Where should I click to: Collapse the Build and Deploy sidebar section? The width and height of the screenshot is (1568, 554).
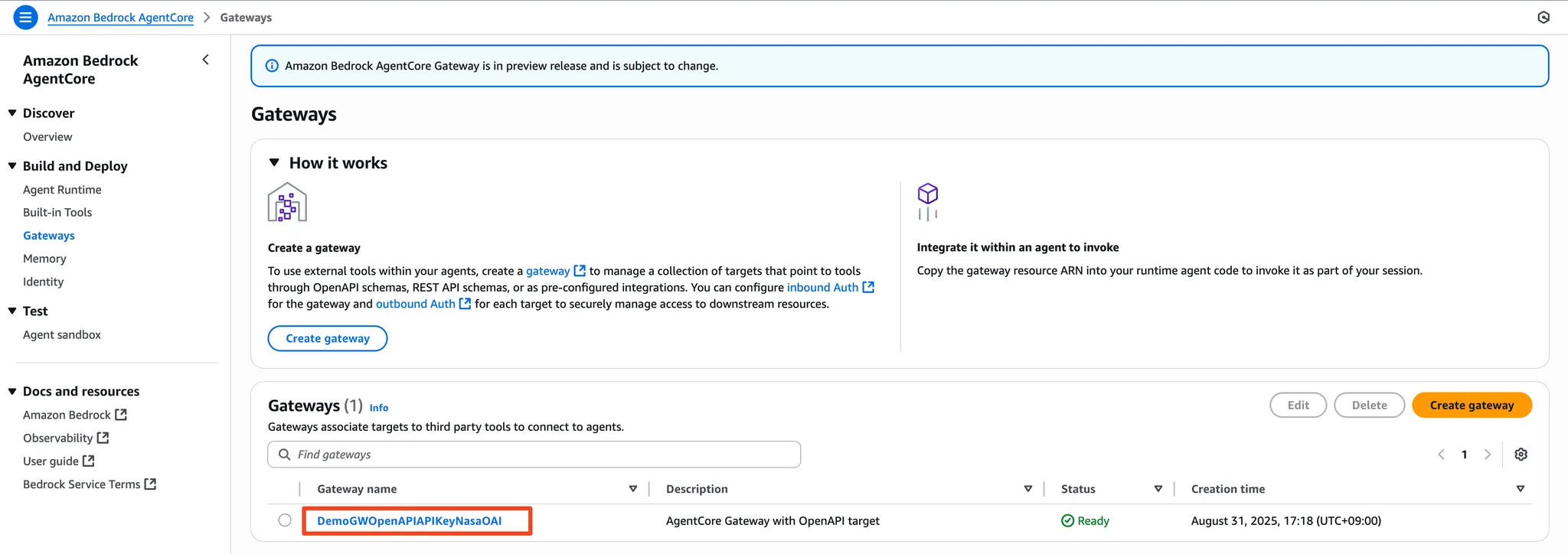click(12, 166)
